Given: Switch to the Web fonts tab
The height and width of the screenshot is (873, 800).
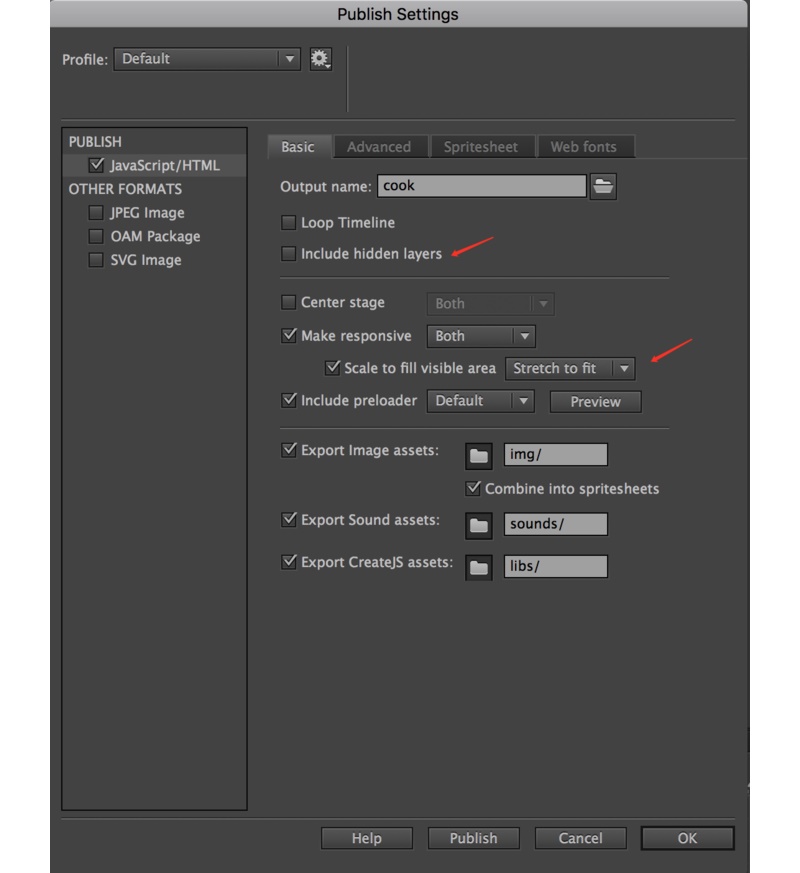Looking at the screenshot, I should pos(583,147).
